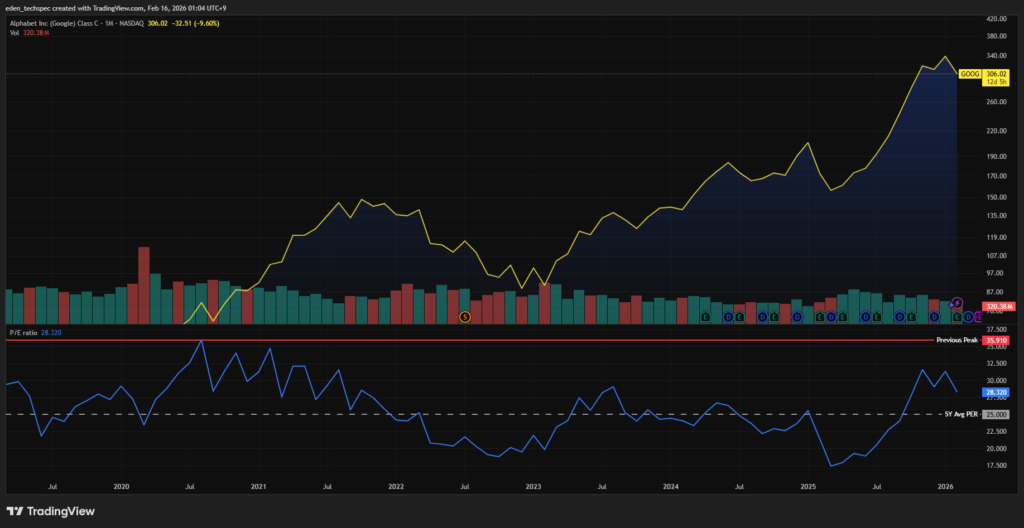The width and height of the screenshot is (1024, 528).
Task: Click the 170.00 price axis value
Action: point(997,176)
